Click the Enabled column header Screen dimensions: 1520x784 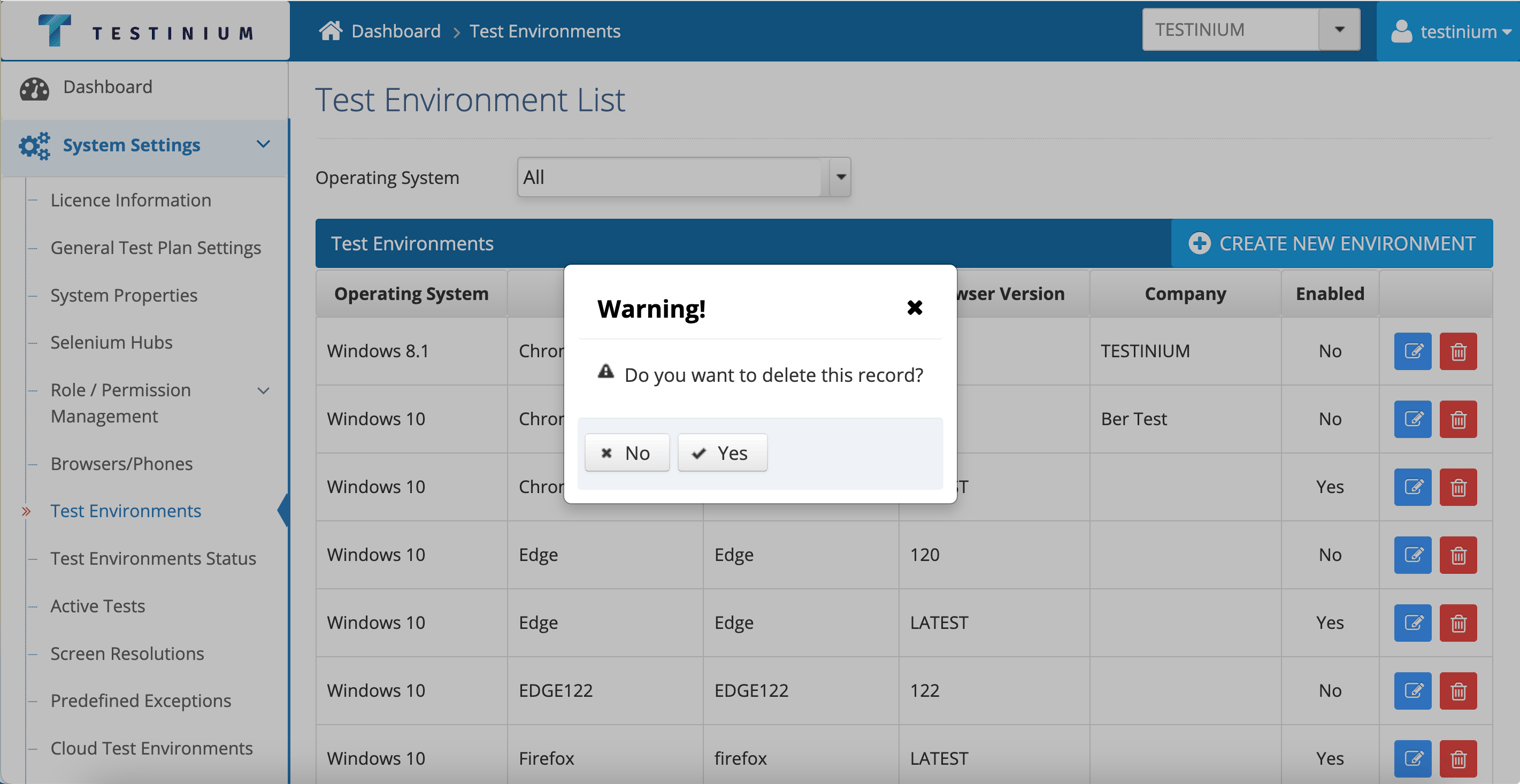(1330, 294)
